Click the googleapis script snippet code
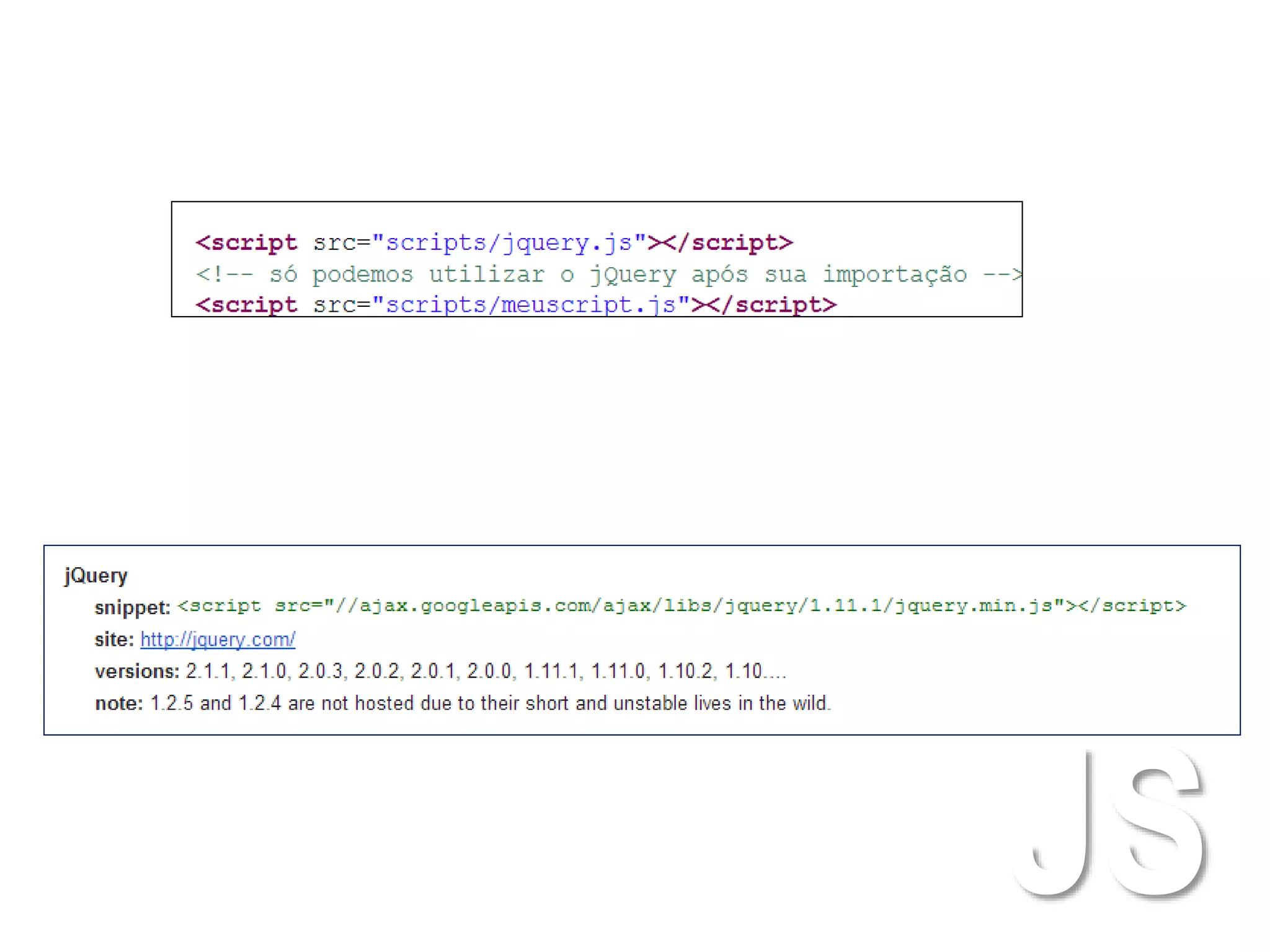This screenshot has width=1270, height=952. click(x=681, y=606)
